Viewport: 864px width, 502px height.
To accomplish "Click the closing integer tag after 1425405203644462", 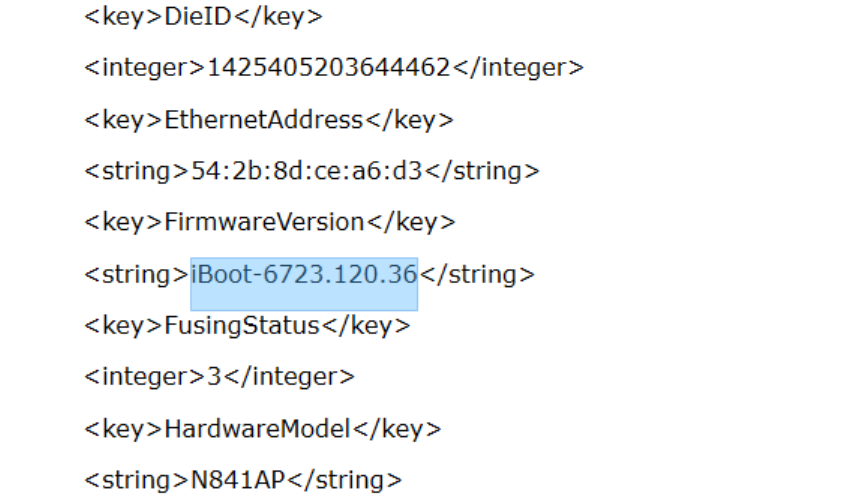I will point(517,68).
